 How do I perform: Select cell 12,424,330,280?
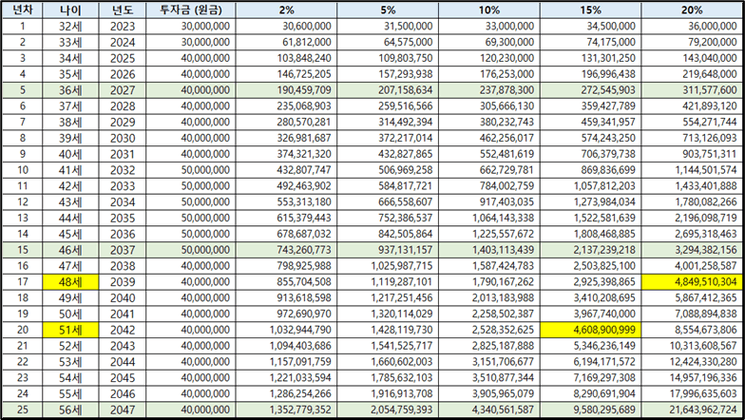click(692, 362)
